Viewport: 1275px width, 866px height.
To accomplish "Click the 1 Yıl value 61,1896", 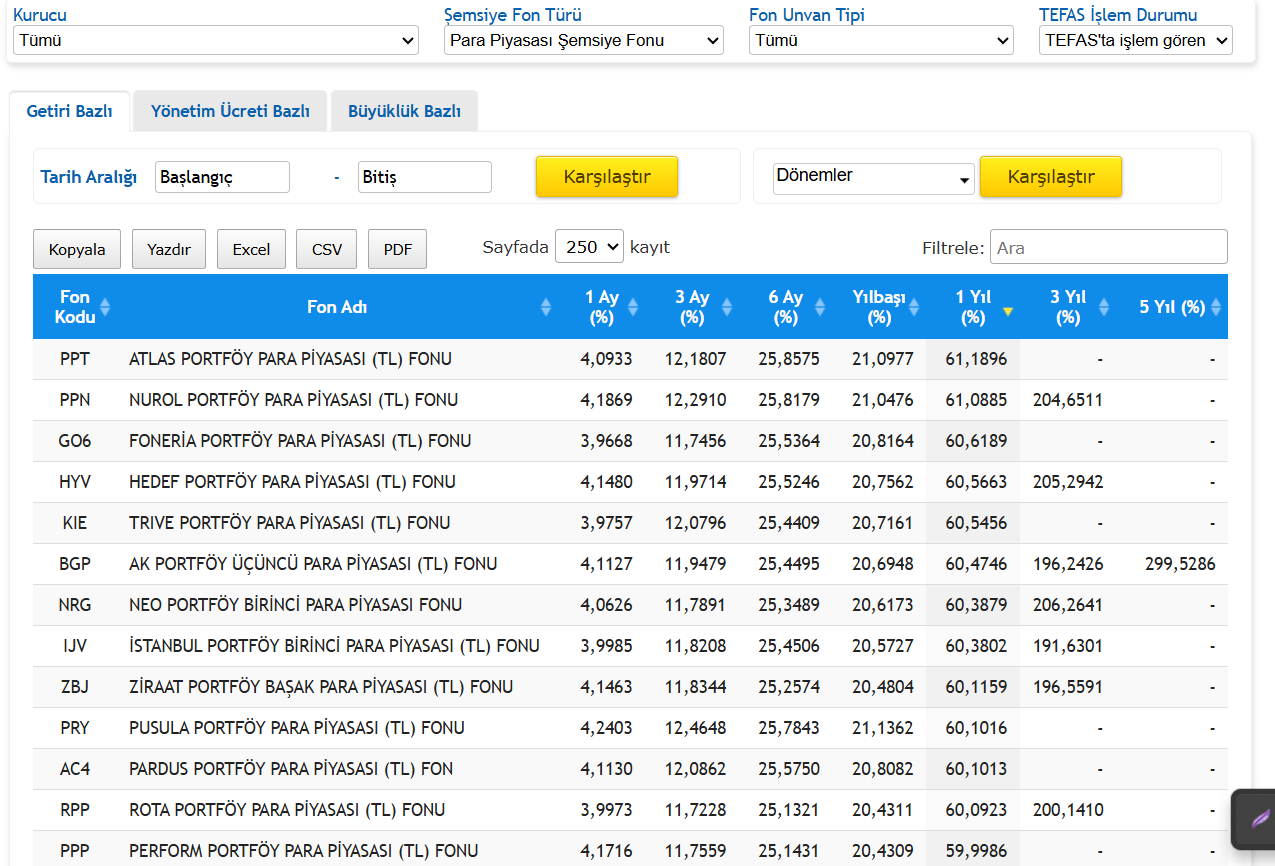I will (976, 359).
